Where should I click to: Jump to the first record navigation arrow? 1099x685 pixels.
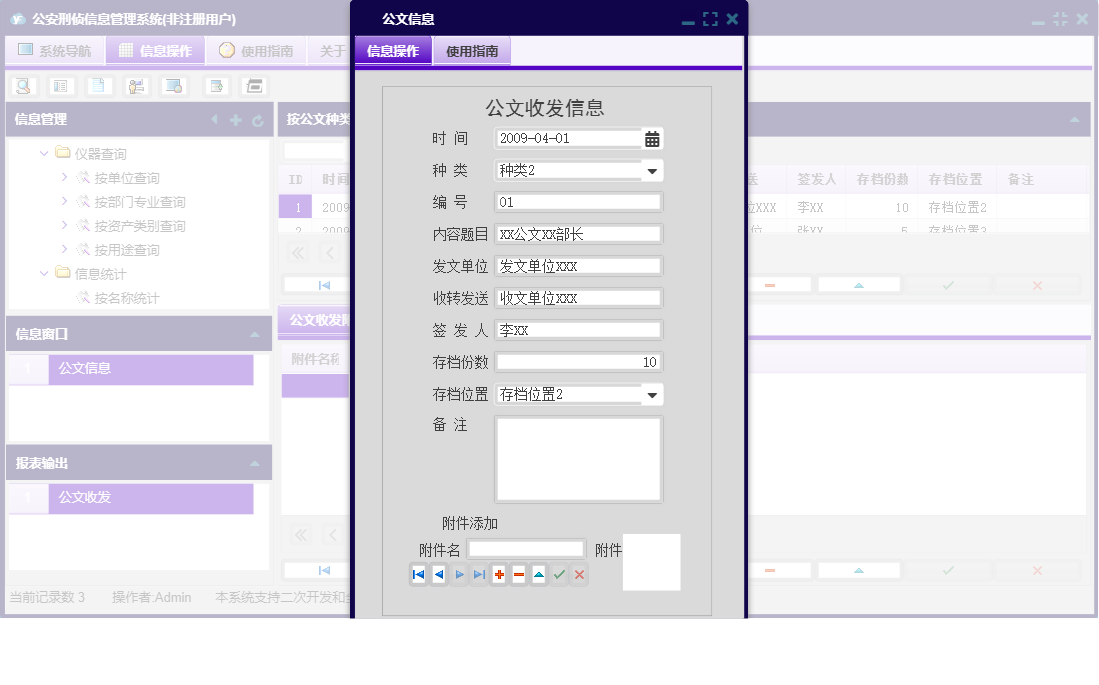coord(418,574)
